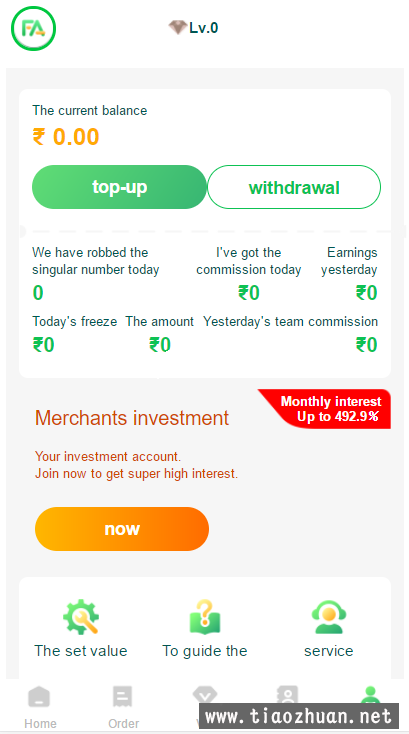
Task: Tap Earnings yesterday amount
Action: coord(366,293)
